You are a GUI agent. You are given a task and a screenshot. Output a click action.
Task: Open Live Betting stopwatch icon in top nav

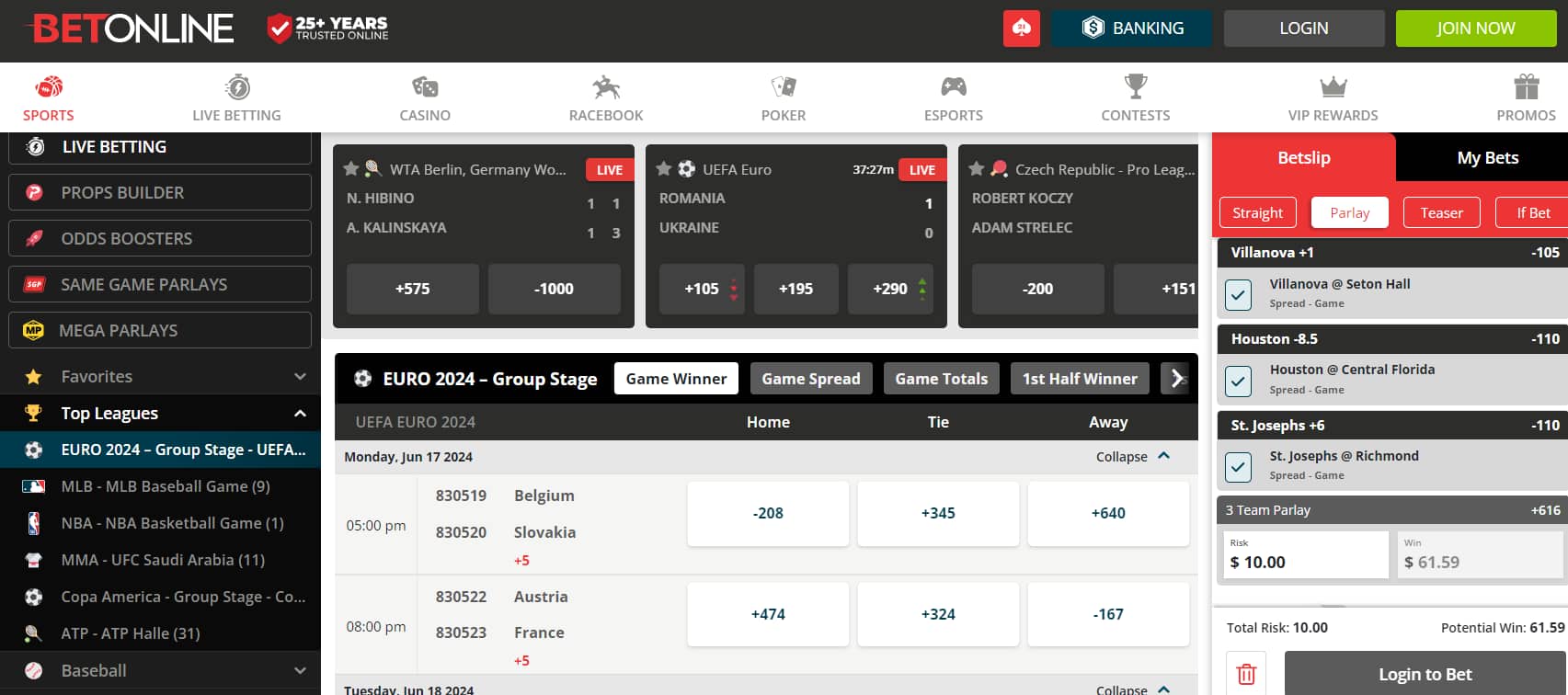click(237, 87)
